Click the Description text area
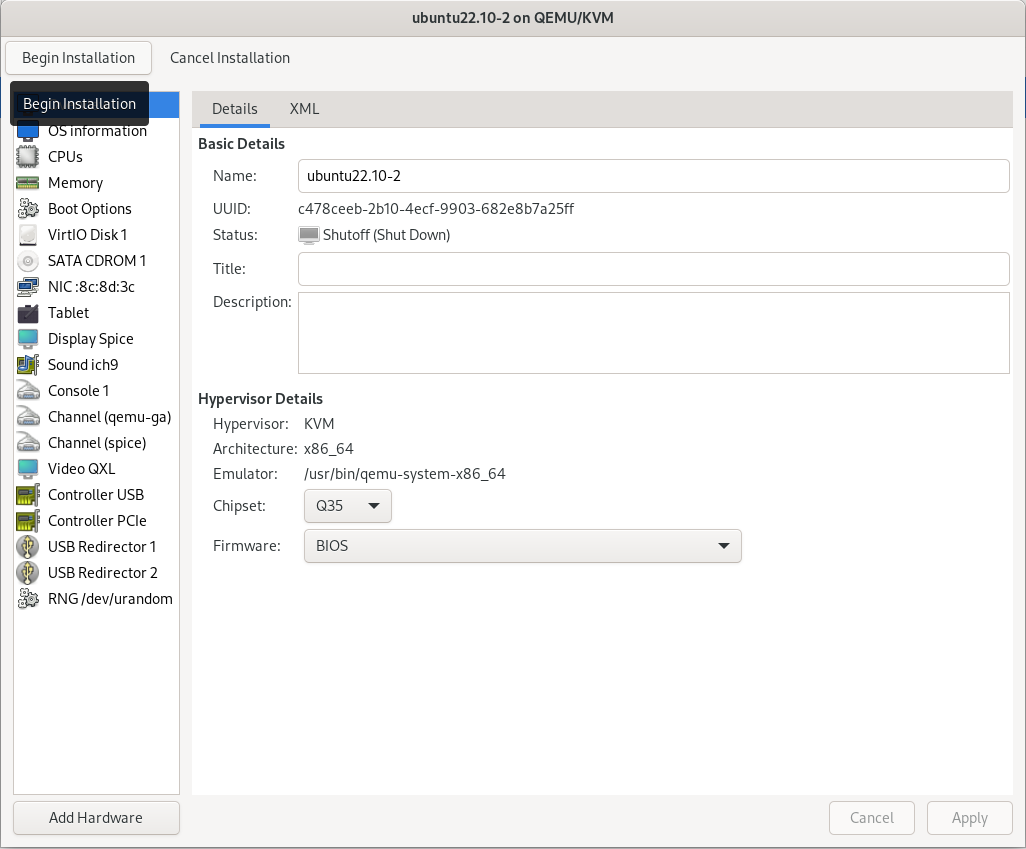This screenshot has height=849, width=1026. (653, 333)
